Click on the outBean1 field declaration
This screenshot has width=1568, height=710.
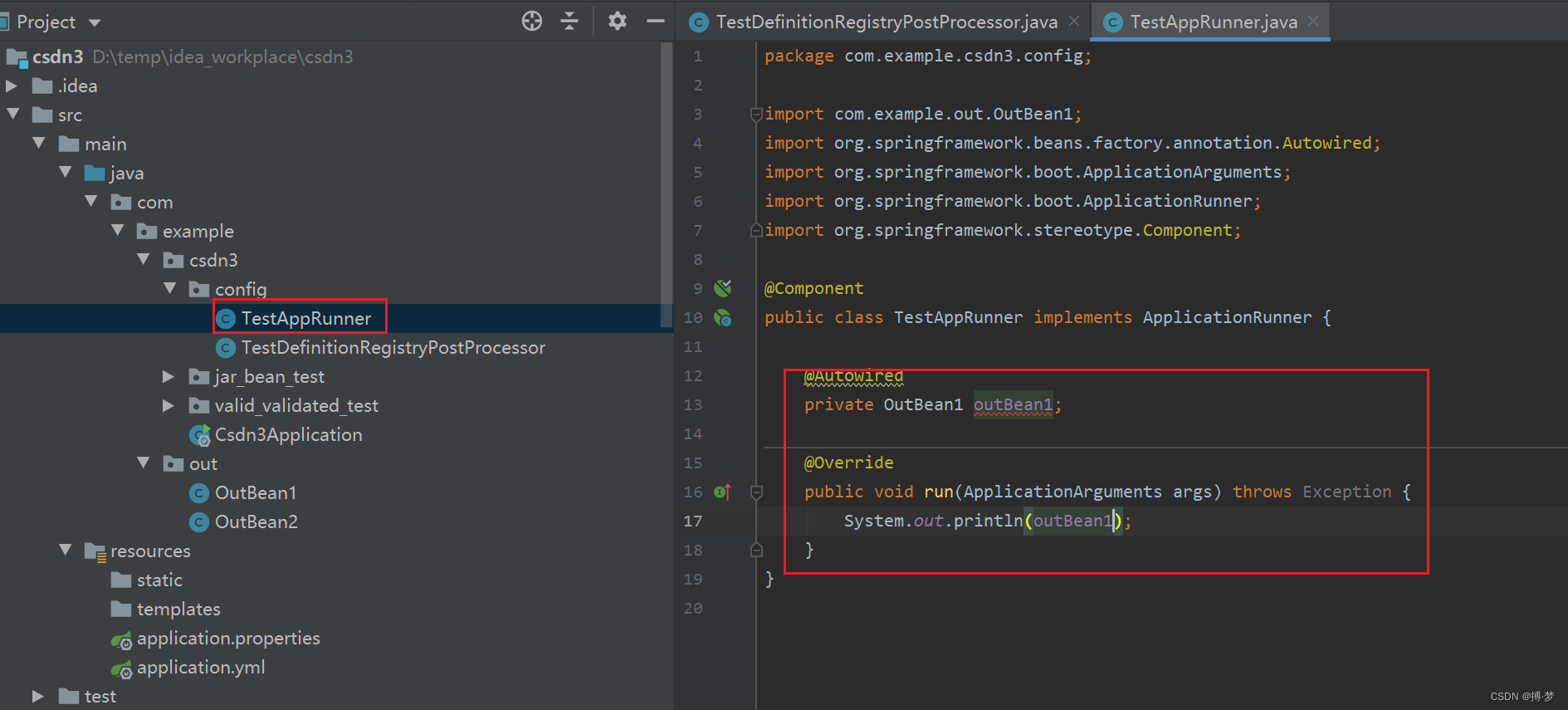(1013, 404)
